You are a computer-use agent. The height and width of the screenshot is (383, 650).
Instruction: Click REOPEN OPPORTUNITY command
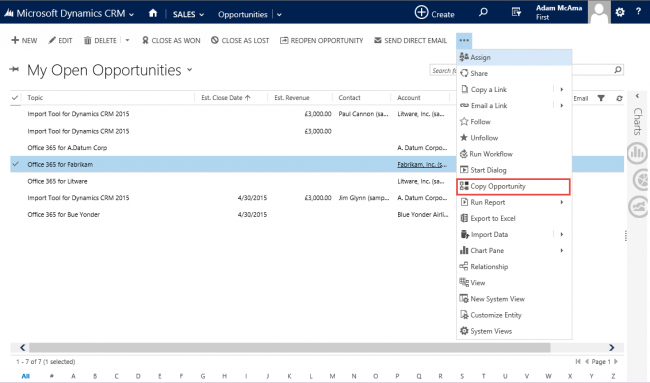pyautogui.click(x=322, y=40)
